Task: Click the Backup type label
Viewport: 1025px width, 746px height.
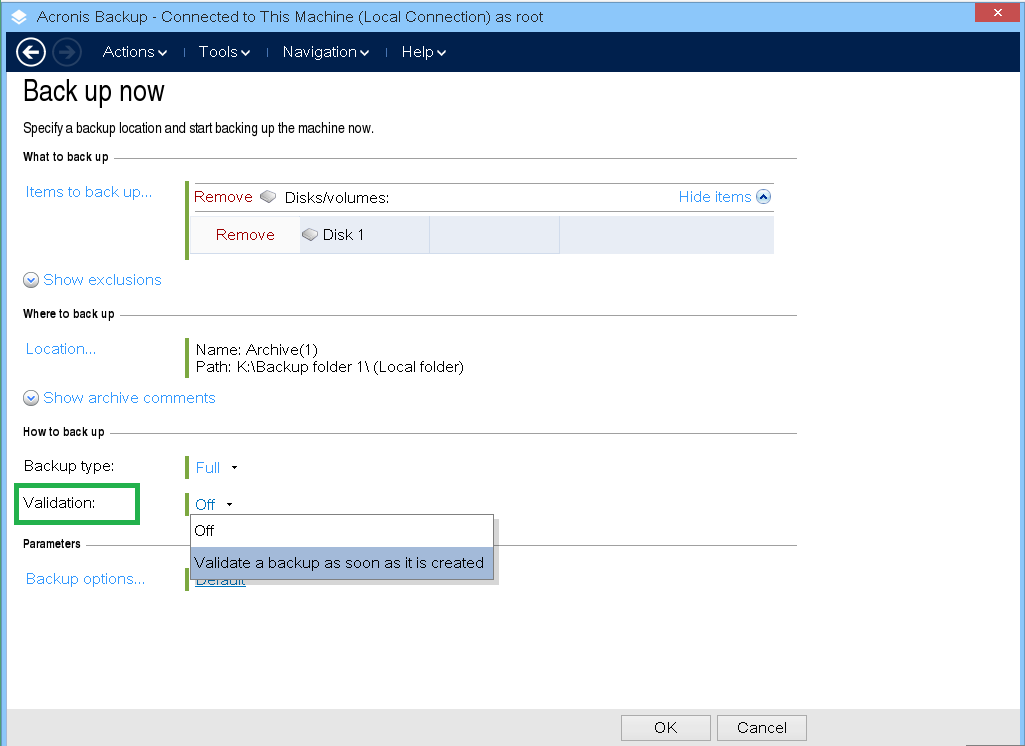Action: click(x=69, y=466)
